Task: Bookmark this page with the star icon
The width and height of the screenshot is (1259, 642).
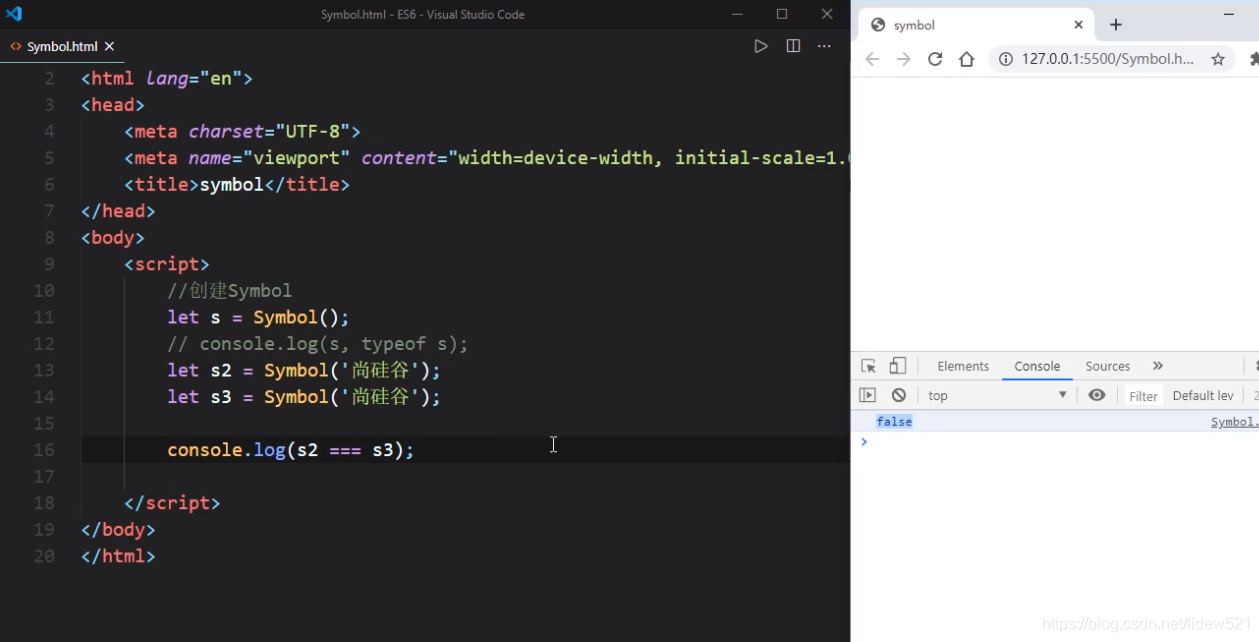Action: tap(1218, 59)
